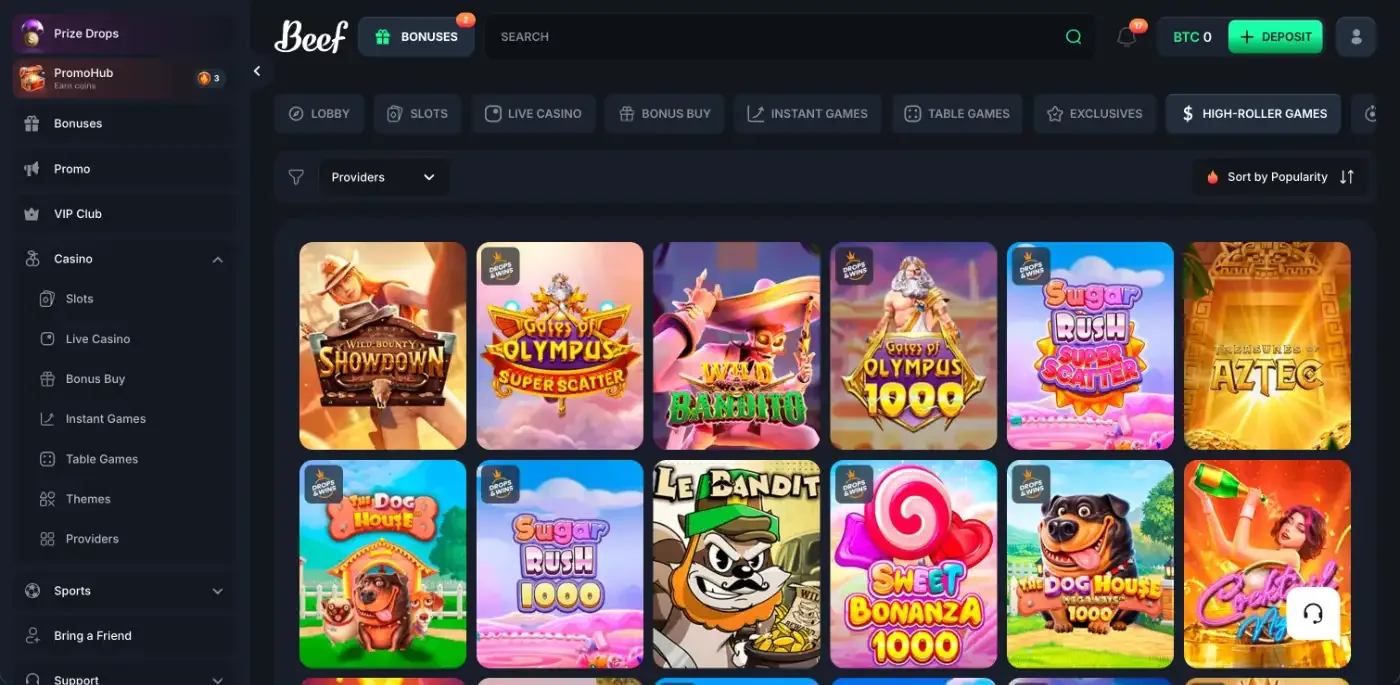This screenshot has height=685, width=1400.
Task: Open the Providers filter dropdown
Action: (x=383, y=177)
